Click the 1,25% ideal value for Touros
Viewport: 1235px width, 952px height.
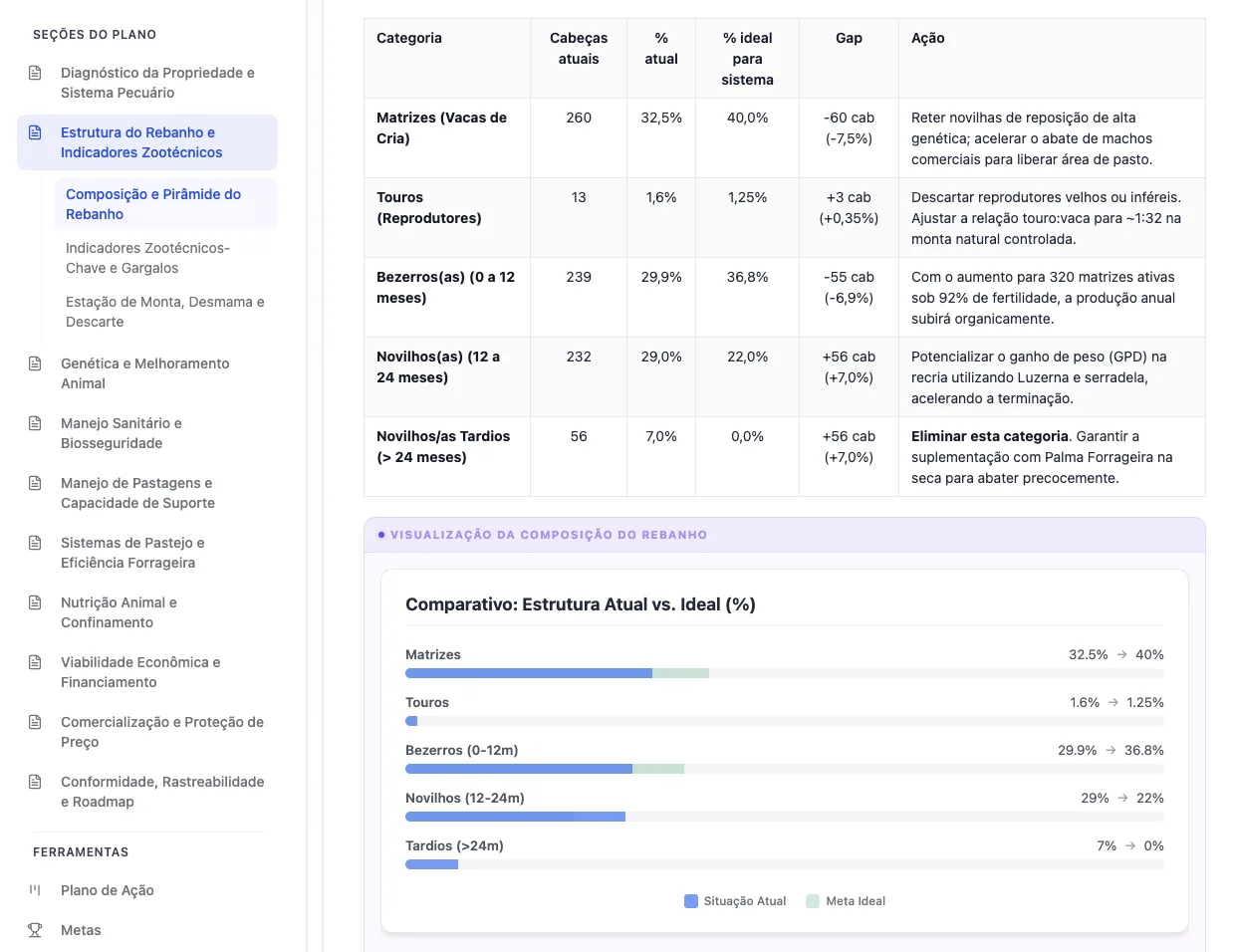point(748,197)
